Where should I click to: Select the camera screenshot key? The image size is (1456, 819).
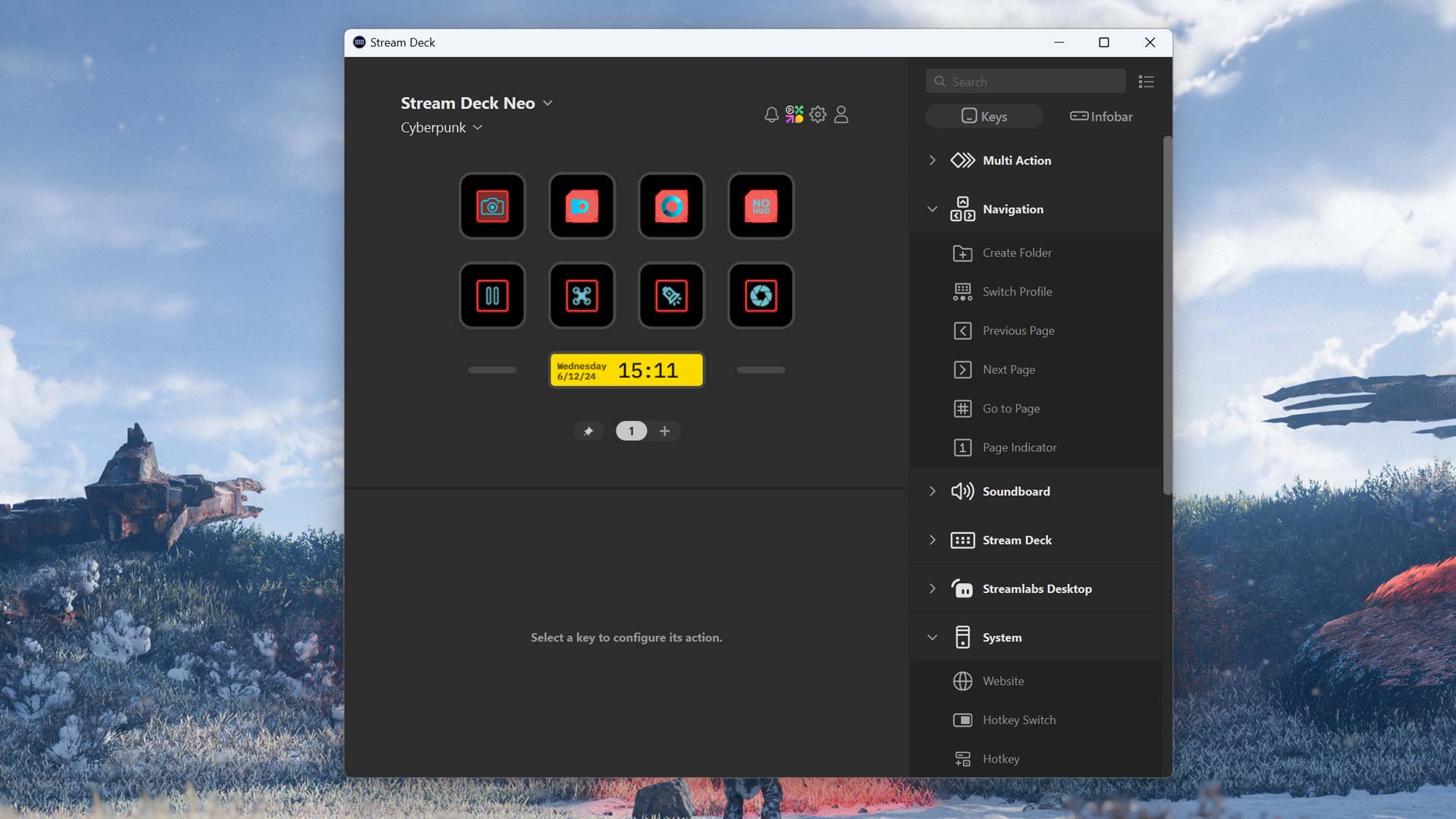coord(492,206)
